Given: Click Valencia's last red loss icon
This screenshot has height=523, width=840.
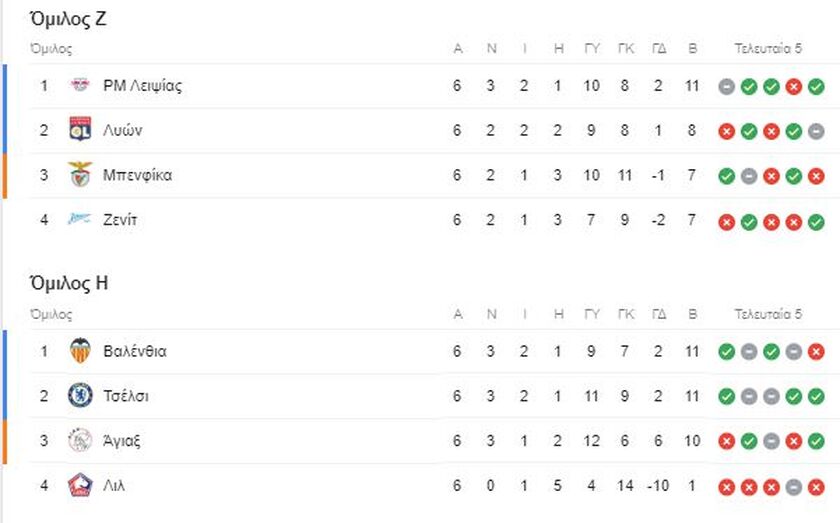Looking at the screenshot, I should coord(816,352).
